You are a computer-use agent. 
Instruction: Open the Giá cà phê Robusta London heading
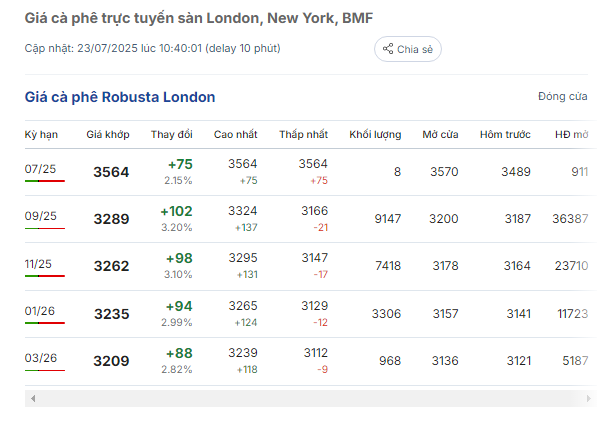click(120, 97)
